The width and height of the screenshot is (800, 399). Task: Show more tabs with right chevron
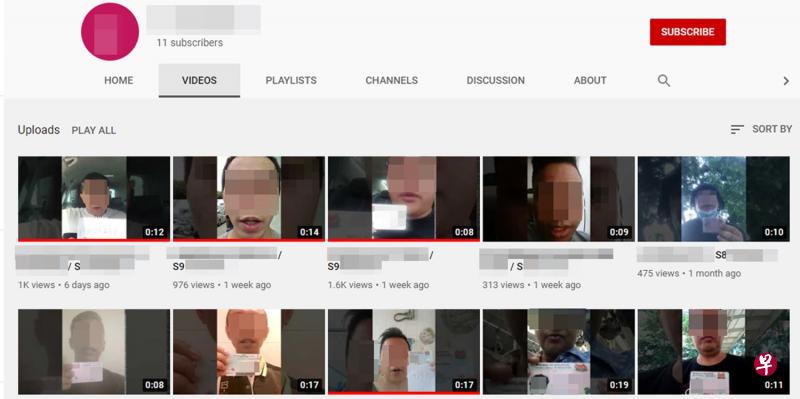[x=786, y=81]
